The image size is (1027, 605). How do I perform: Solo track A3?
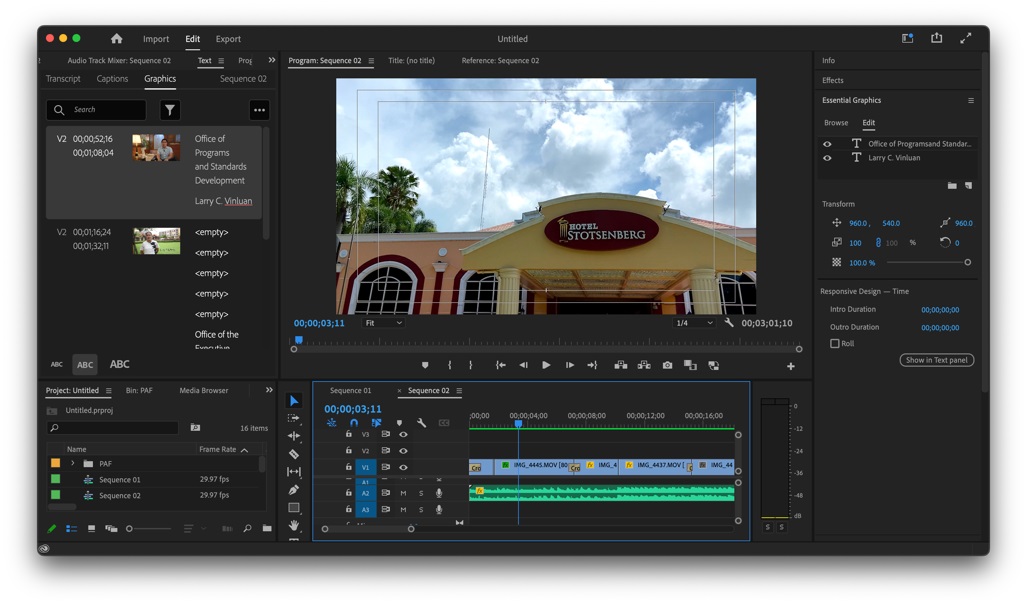point(421,509)
